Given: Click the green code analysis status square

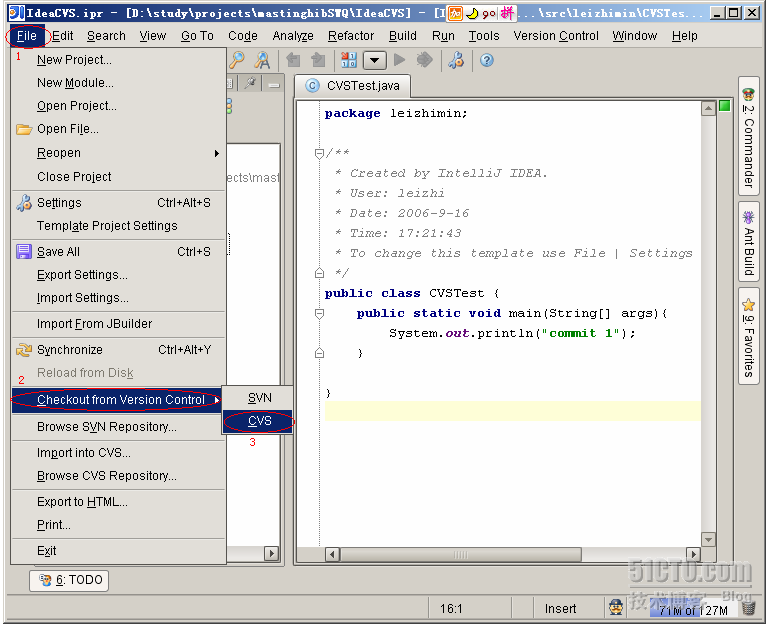Looking at the screenshot, I should (x=724, y=106).
